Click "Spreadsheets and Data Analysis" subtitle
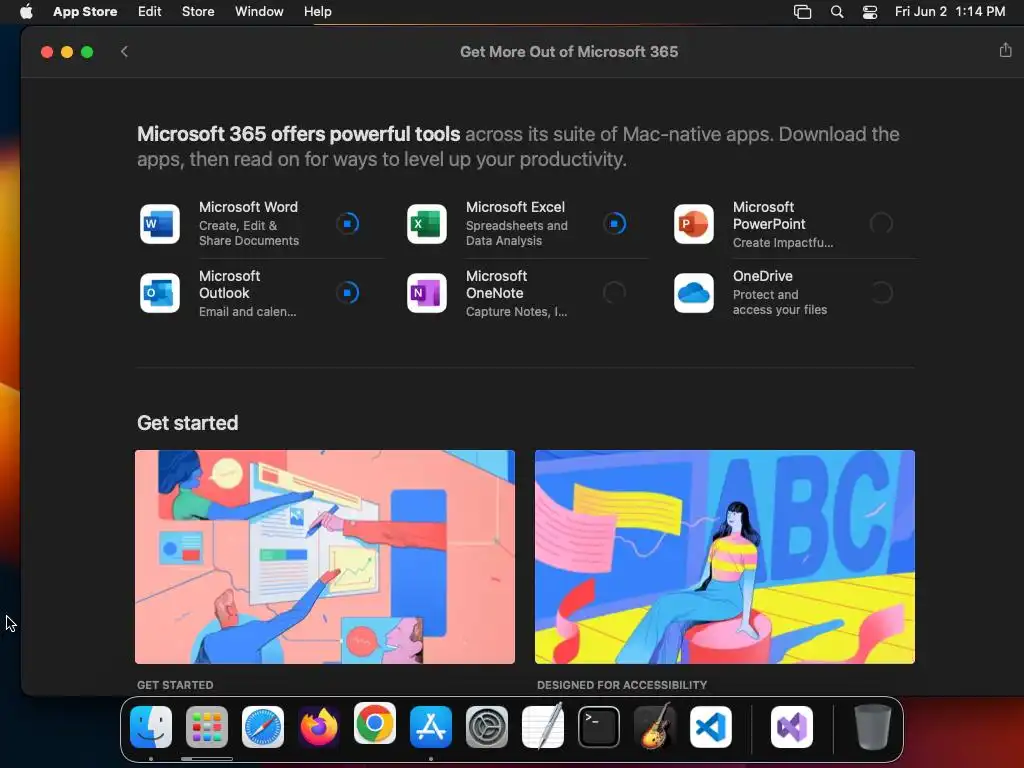This screenshot has width=1024, height=768. click(x=517, y=233)
